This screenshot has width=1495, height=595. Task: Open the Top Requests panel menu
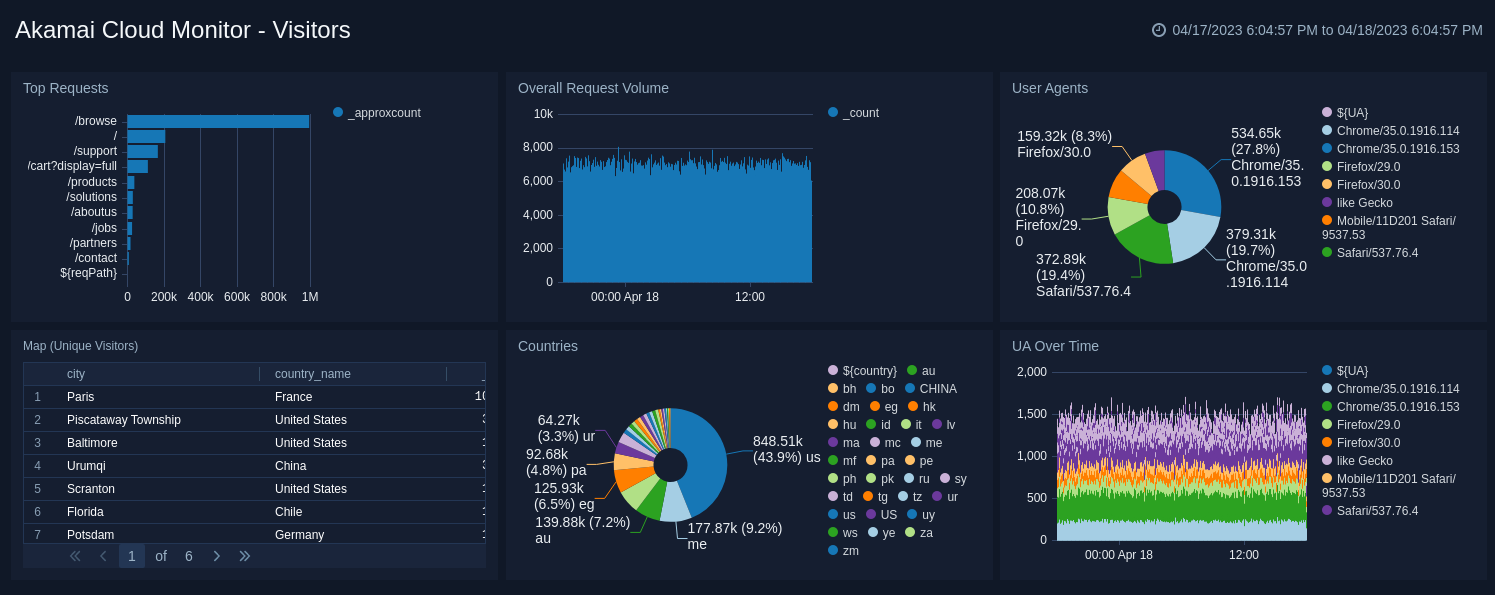tap(65, 88)
